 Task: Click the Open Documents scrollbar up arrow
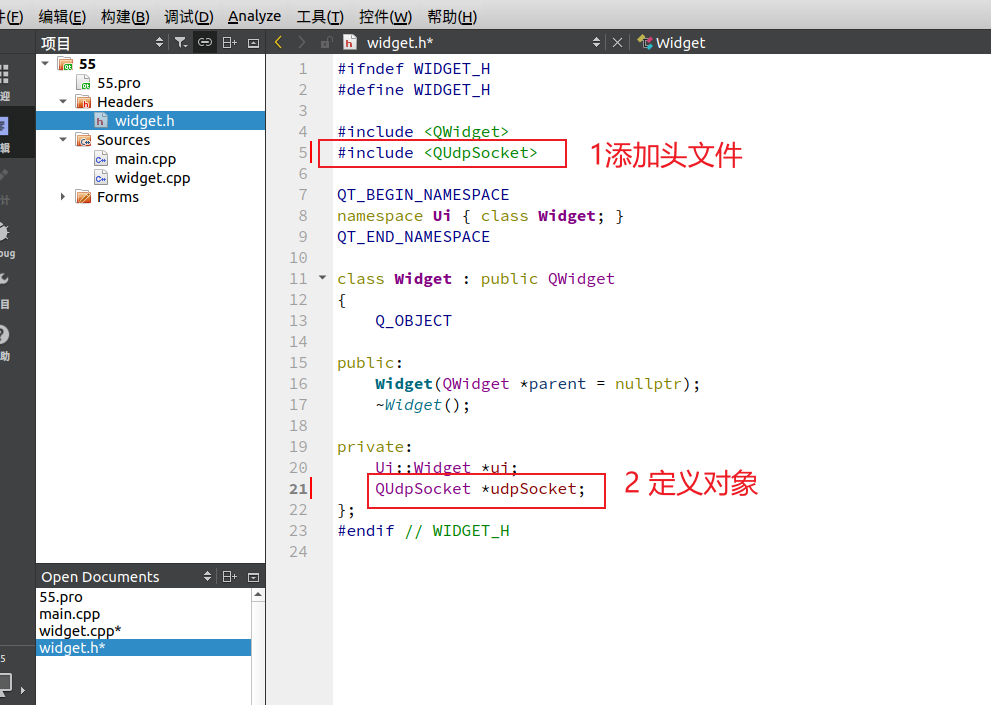[258, 594]
